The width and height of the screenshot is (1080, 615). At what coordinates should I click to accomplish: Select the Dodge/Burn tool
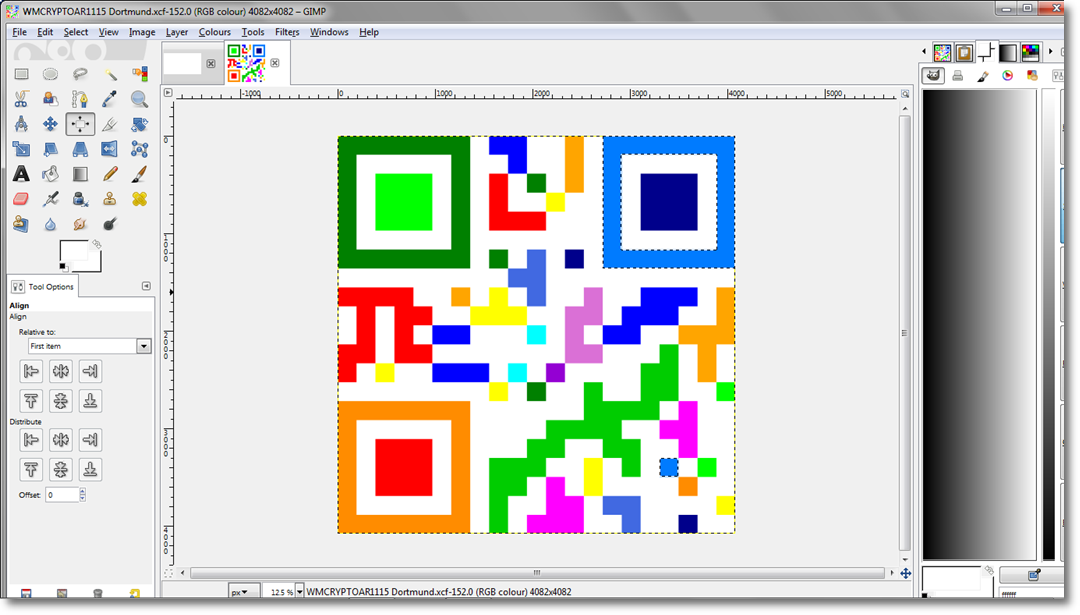(x=110, y=224)
